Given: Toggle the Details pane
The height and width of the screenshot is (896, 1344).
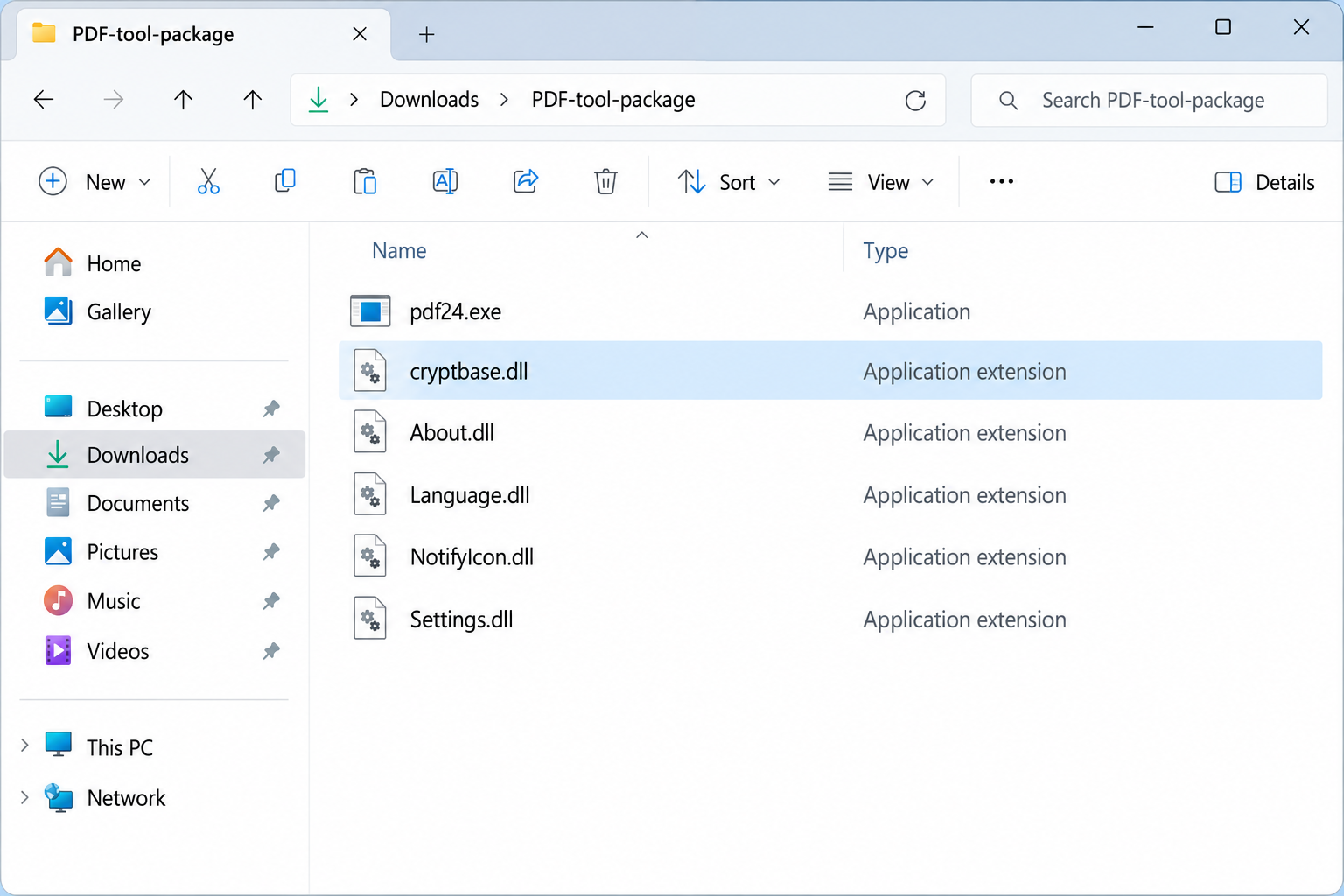Looking at the screenshot, I should 1264,182.
